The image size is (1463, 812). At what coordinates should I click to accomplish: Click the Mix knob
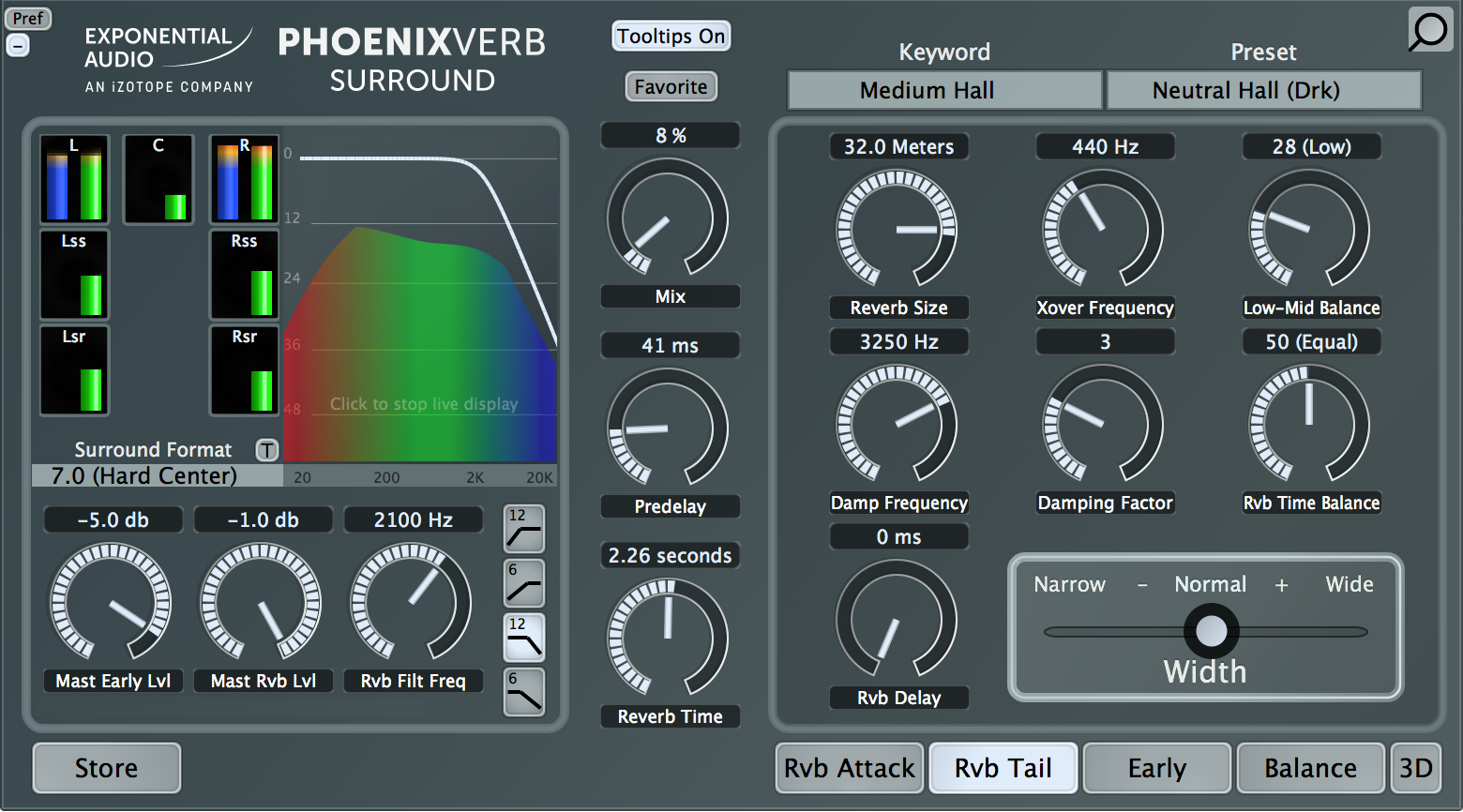pyautogui.click(x=668, y=218)
